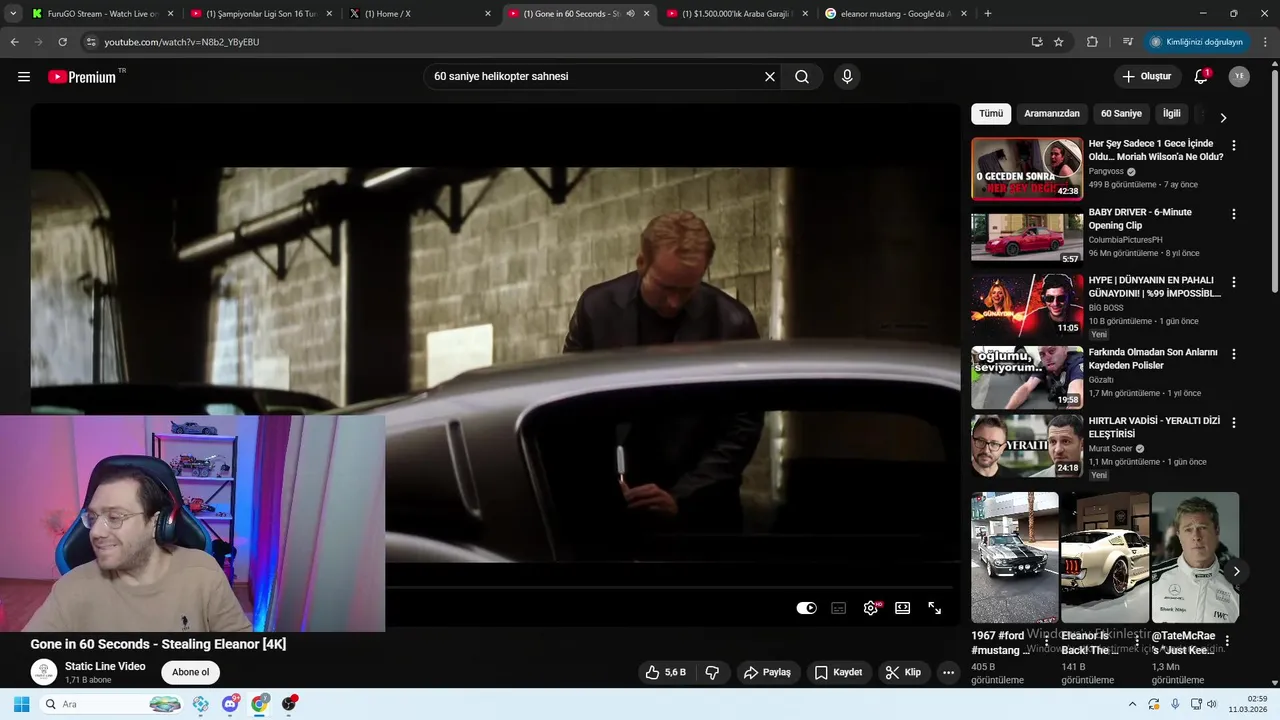Screen dimensions: 1280x720
Task: Clear the search box with the X
Action: (770, 77)
